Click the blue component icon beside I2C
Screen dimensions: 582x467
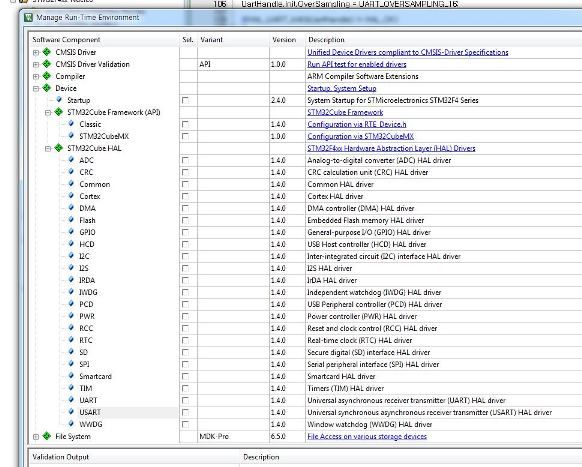pyautogui.click(x=71, y=256)
